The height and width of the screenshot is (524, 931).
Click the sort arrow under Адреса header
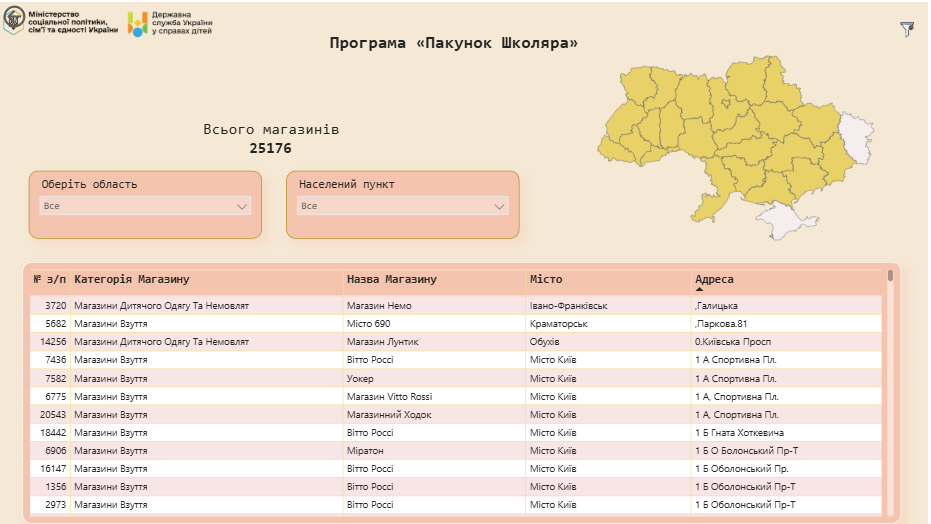699,289
